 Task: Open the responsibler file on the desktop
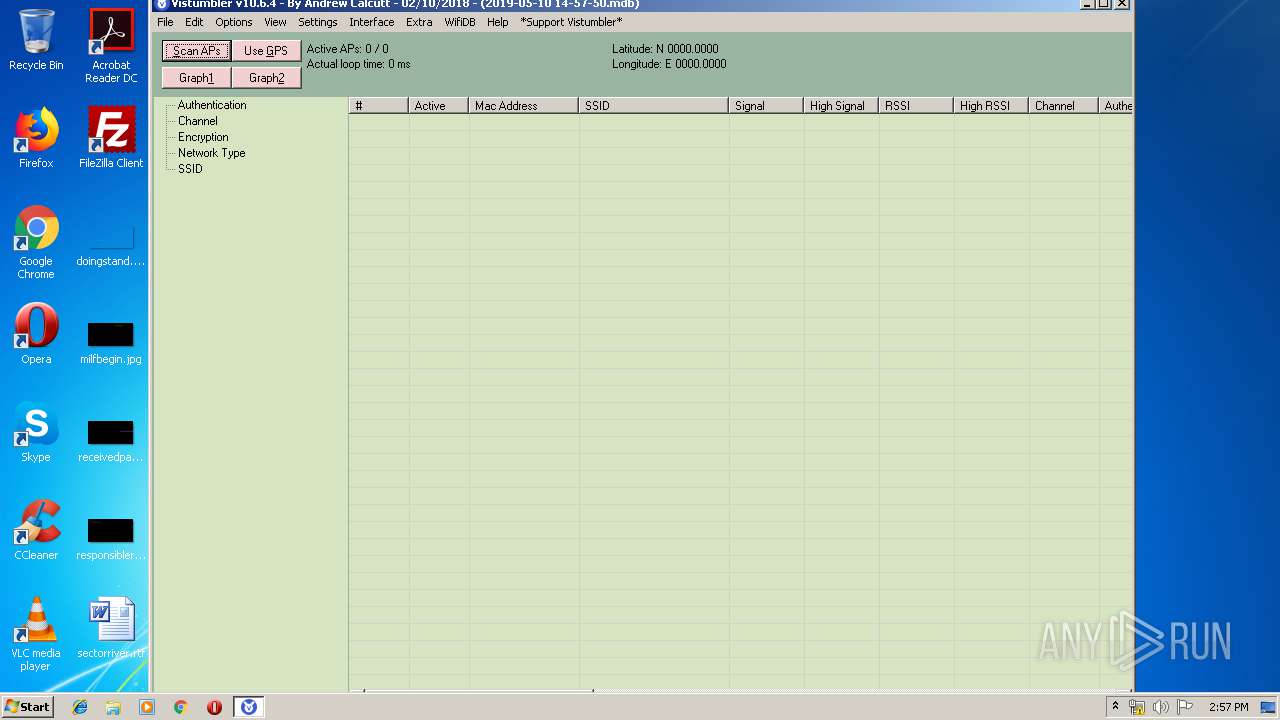[x=111, y=540]
